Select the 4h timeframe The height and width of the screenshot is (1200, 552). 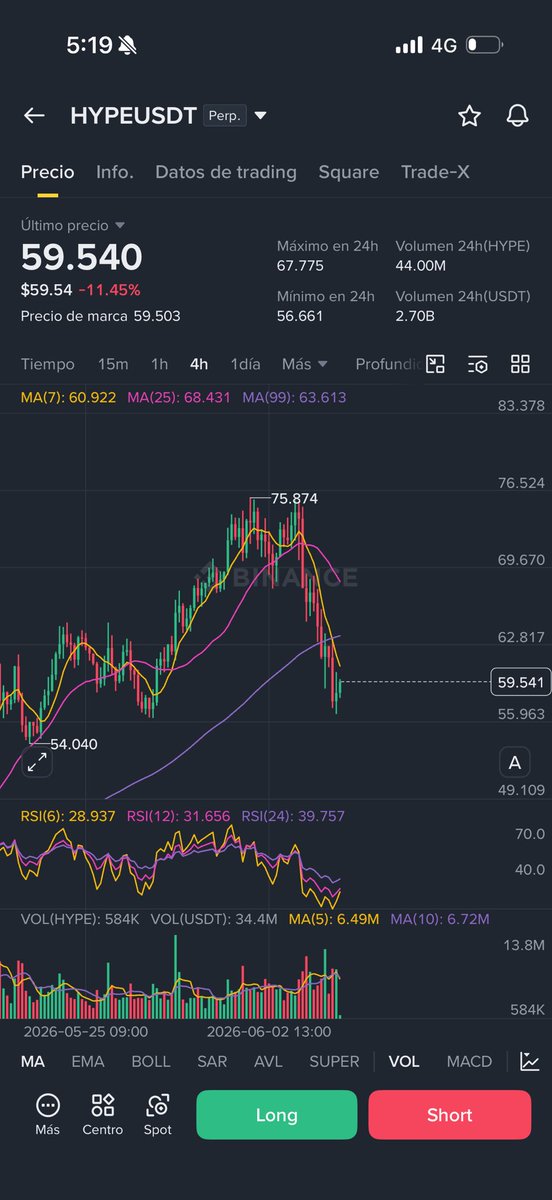199,364
